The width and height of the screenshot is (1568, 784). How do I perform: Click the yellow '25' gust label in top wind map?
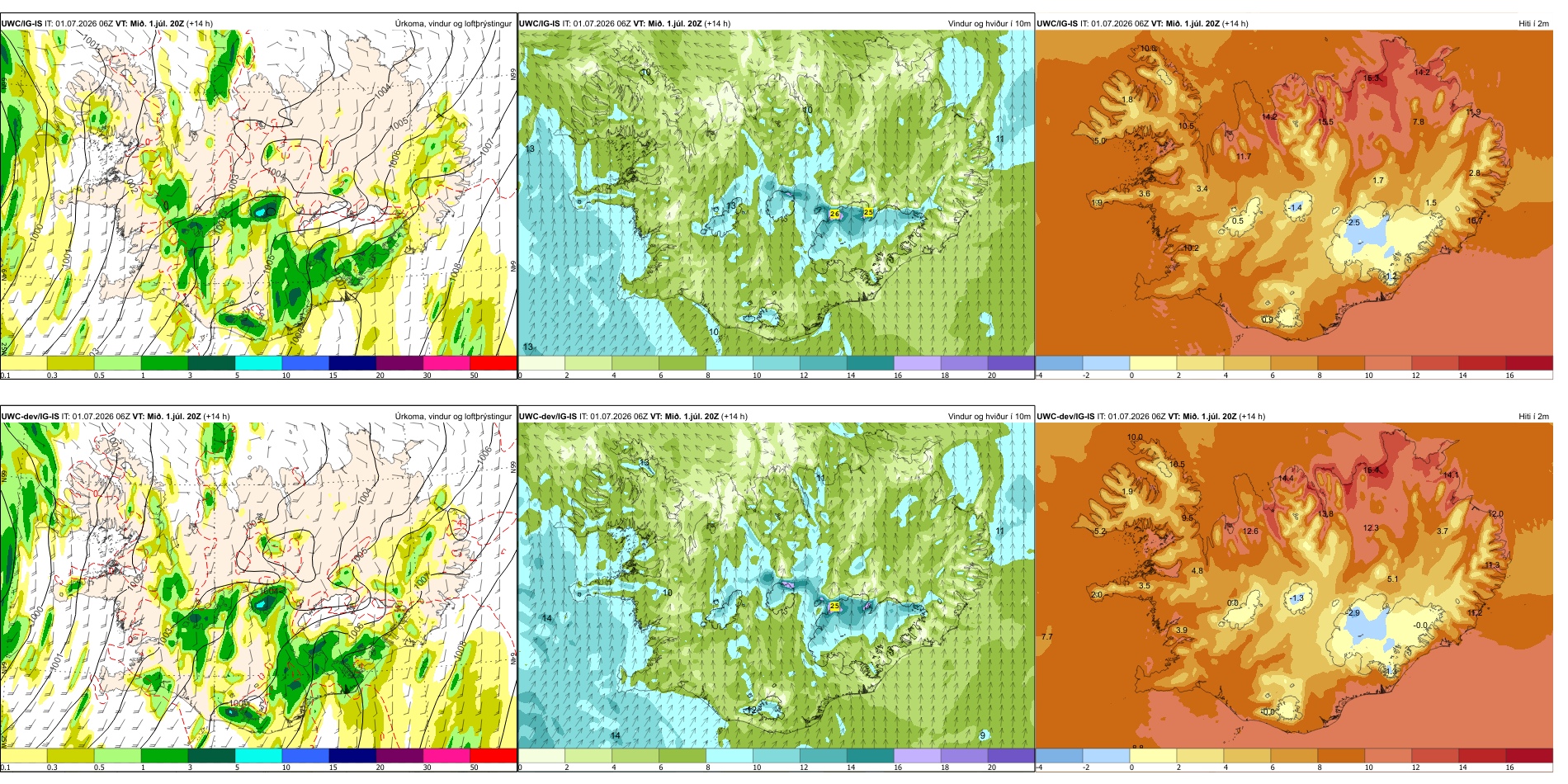pyautogui.click(x=868, y=213)
